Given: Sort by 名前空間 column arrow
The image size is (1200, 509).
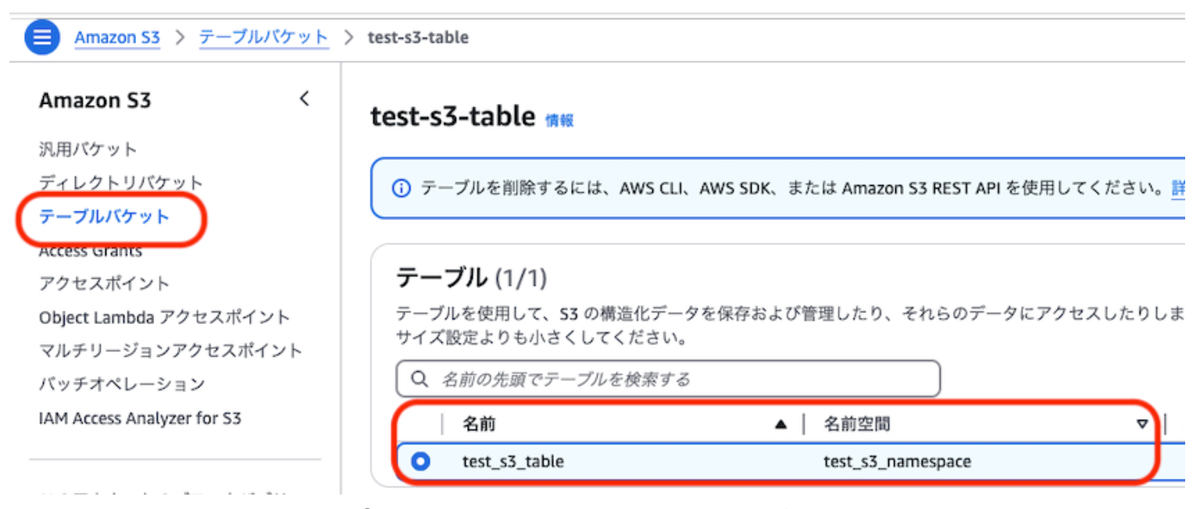Looking at the screenshot, I should point(1142,424).
